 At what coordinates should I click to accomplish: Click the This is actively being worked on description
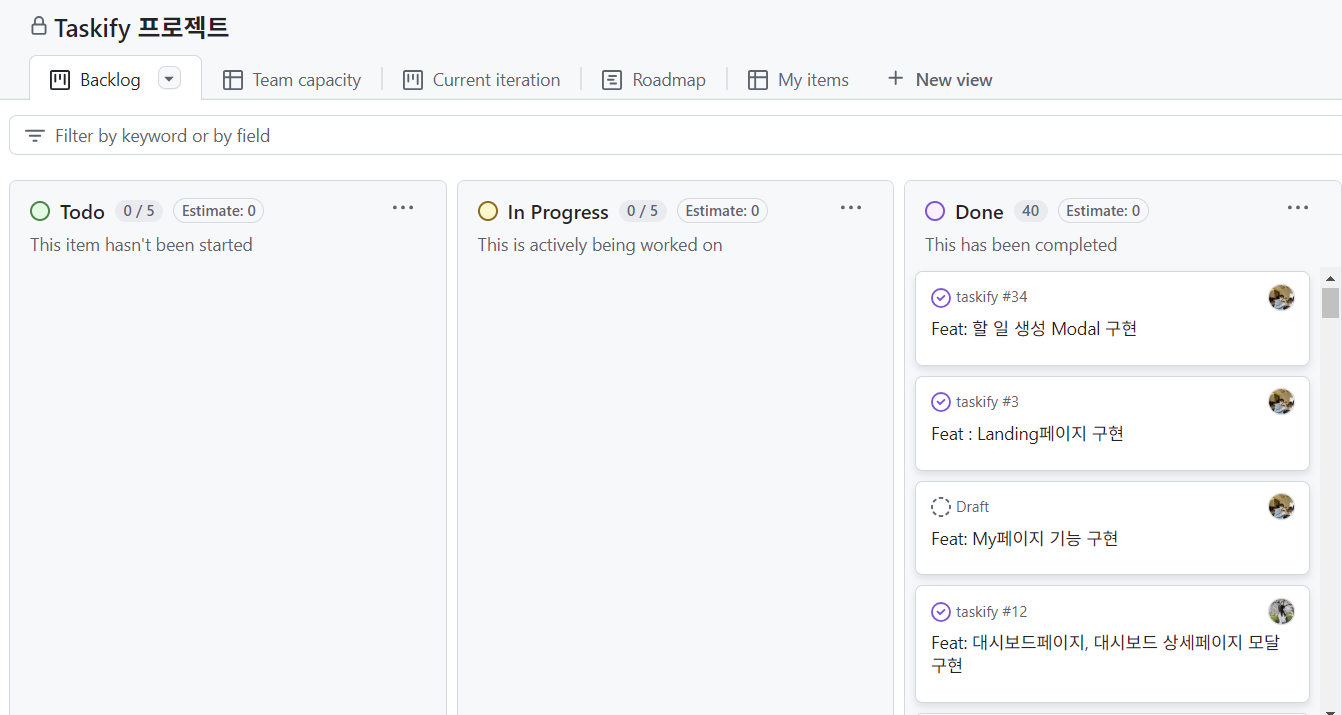600,245
